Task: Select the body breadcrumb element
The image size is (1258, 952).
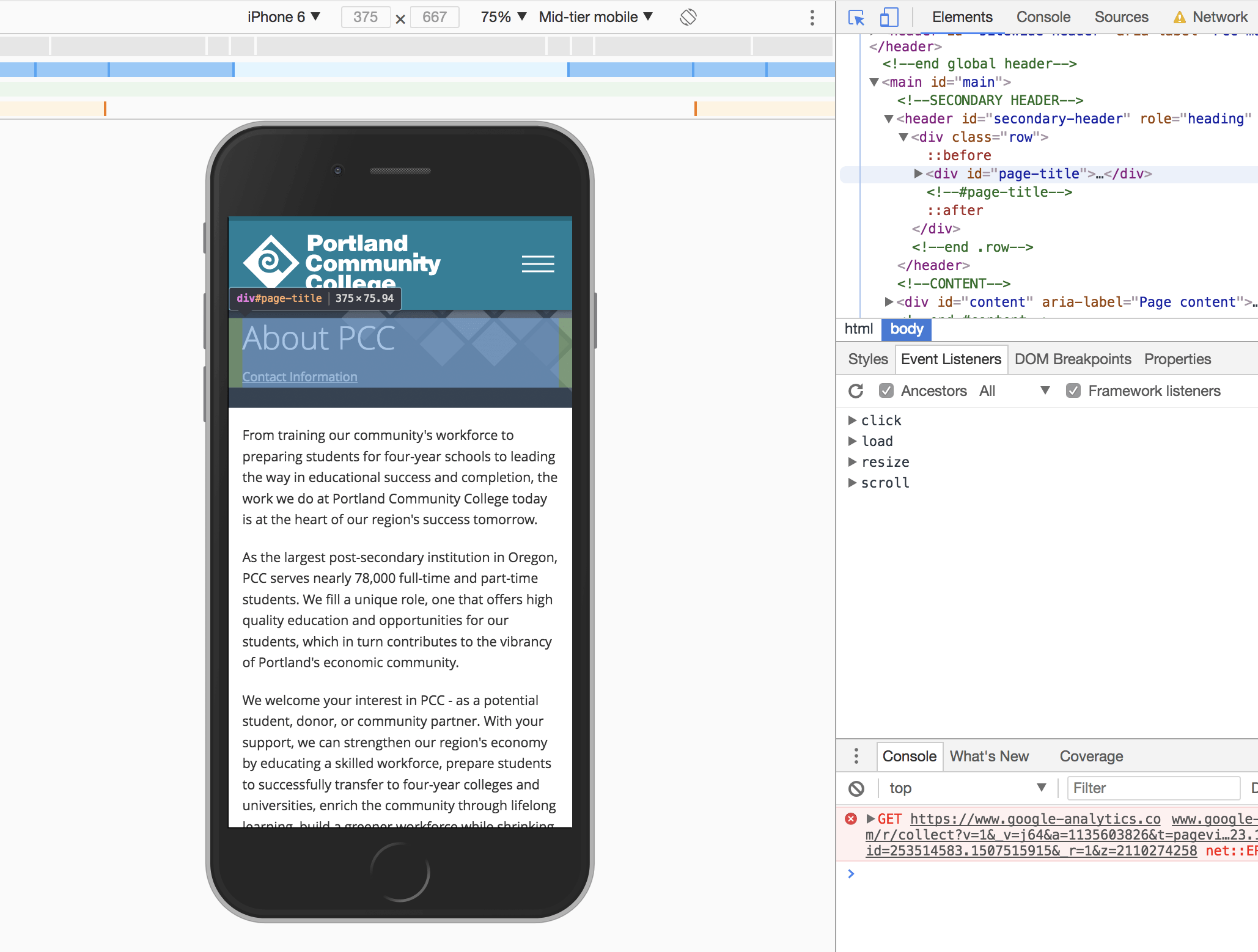Action: point(906,329)
